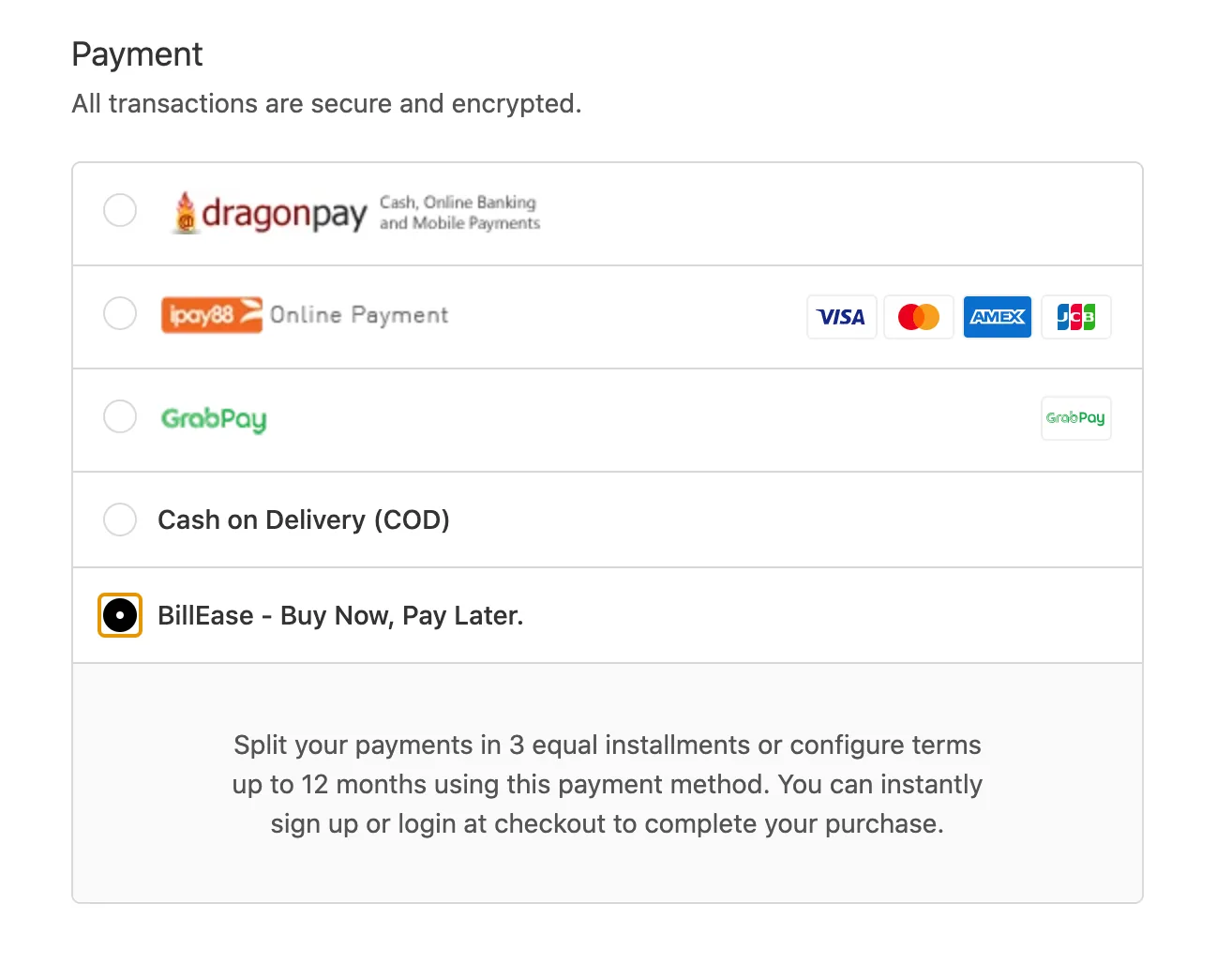Click the Cash on Delivery (COD) label
Image resolution: width=1232 pixels, height=979 pixels.
pyautogui.click(x=304, y=520)
